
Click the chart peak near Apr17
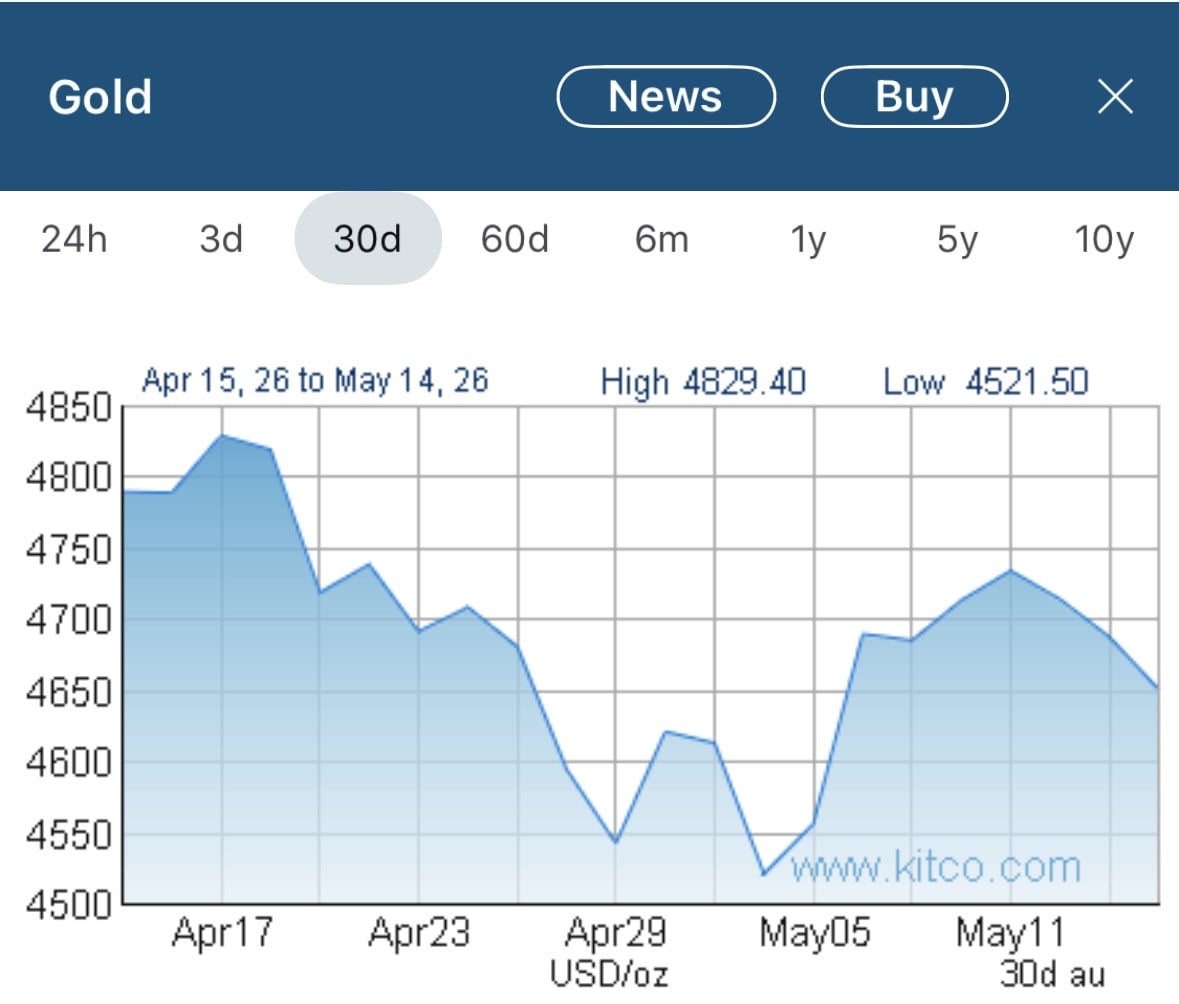coord(222,435)
